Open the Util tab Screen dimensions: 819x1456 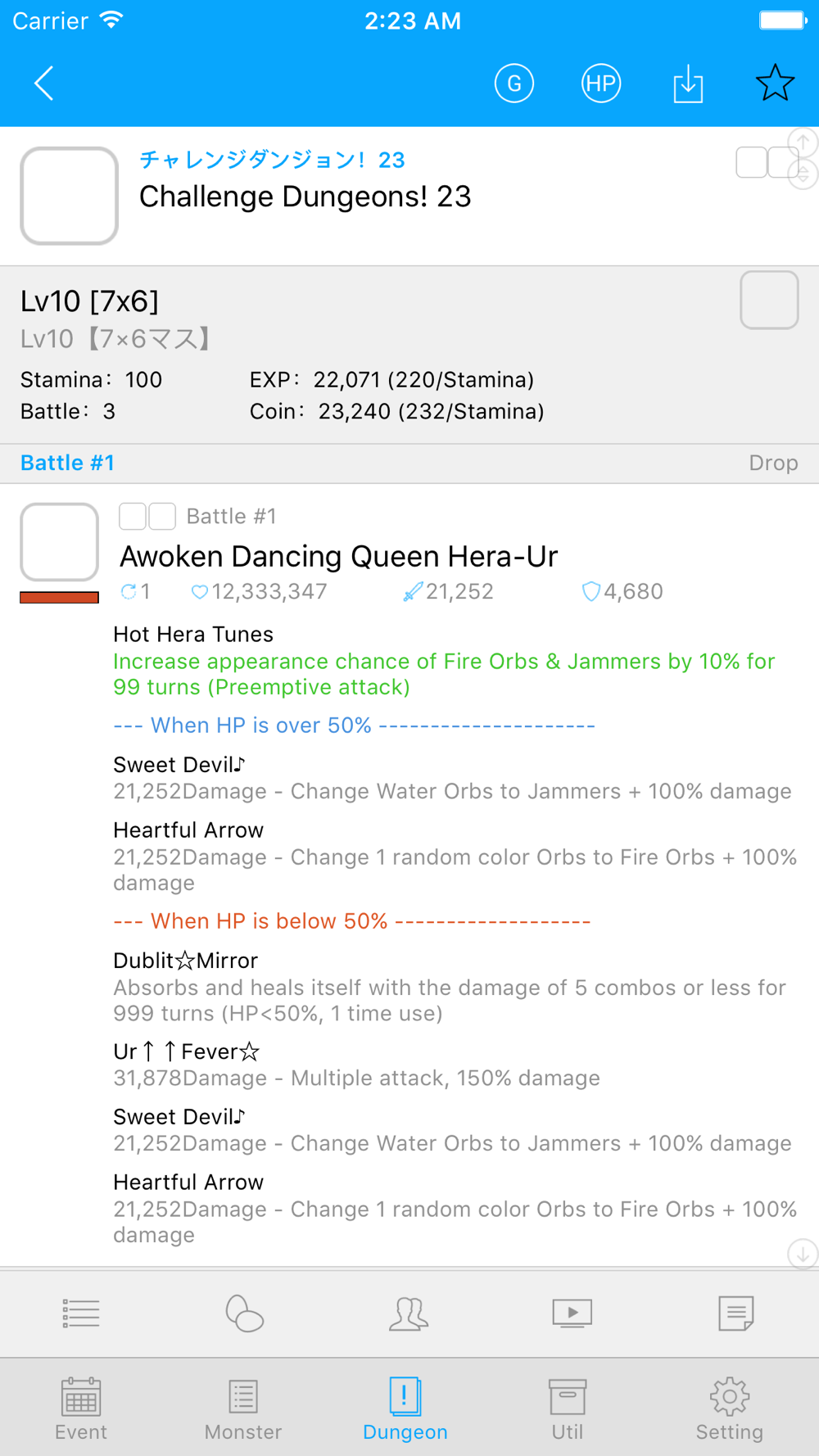click(x=568, y=1409)
